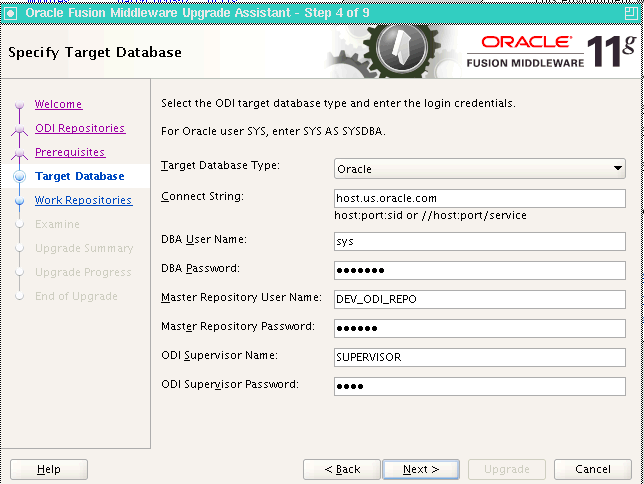Click the Connect String input field
644x484 pixels.
(480, 198)
